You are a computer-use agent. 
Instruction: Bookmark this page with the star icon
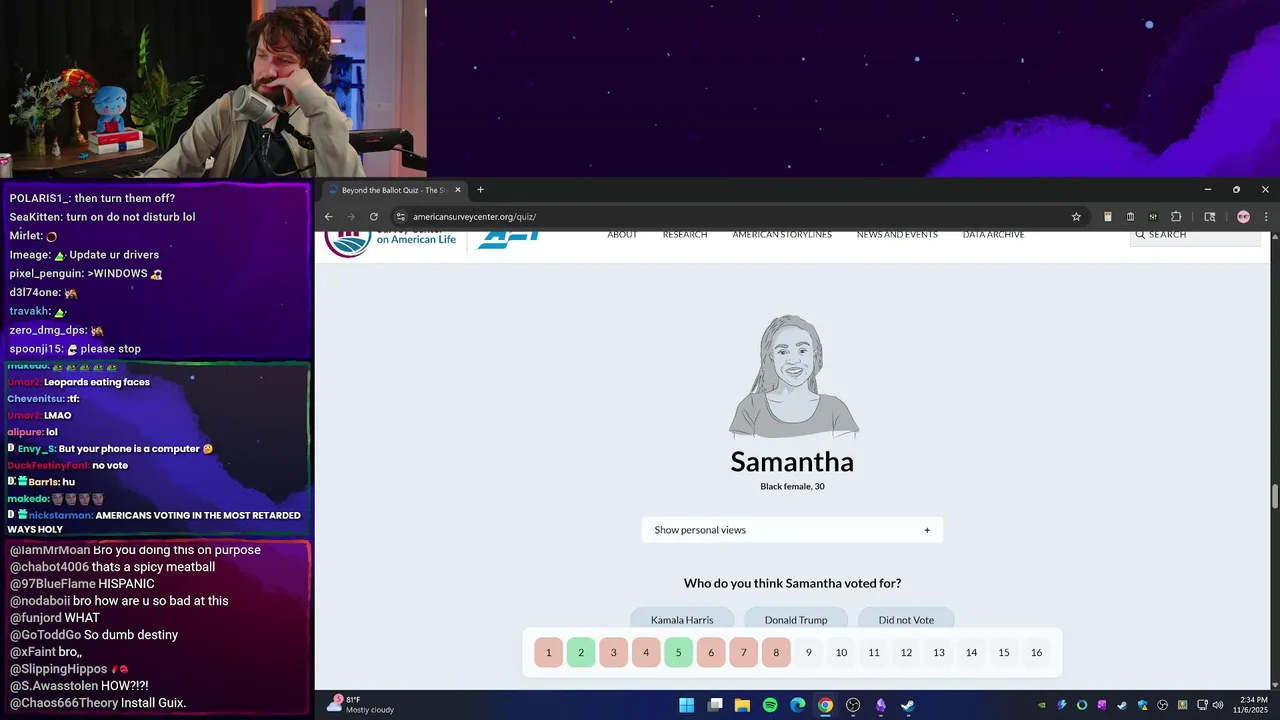point(1076,217)
